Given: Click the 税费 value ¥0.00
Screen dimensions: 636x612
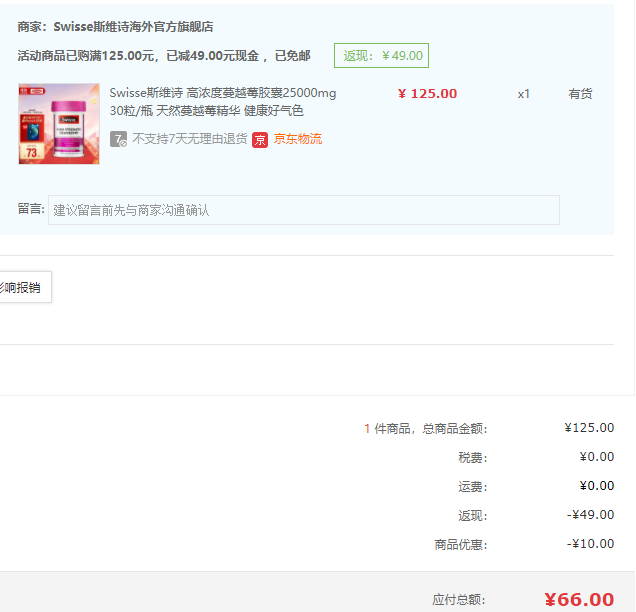Looking at the screenshot, I should (597, 457).
